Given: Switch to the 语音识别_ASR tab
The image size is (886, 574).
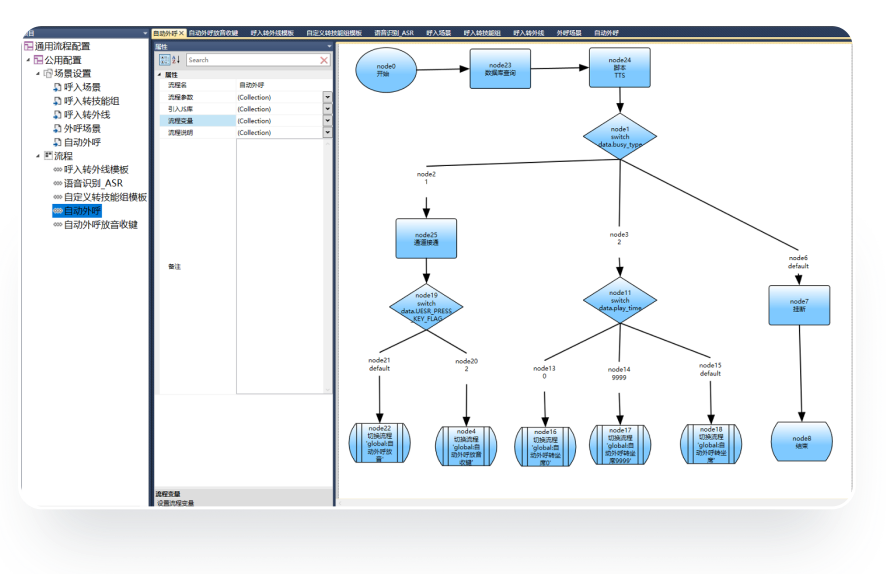Looking at the screenshot, I should (x=393, y=33).
